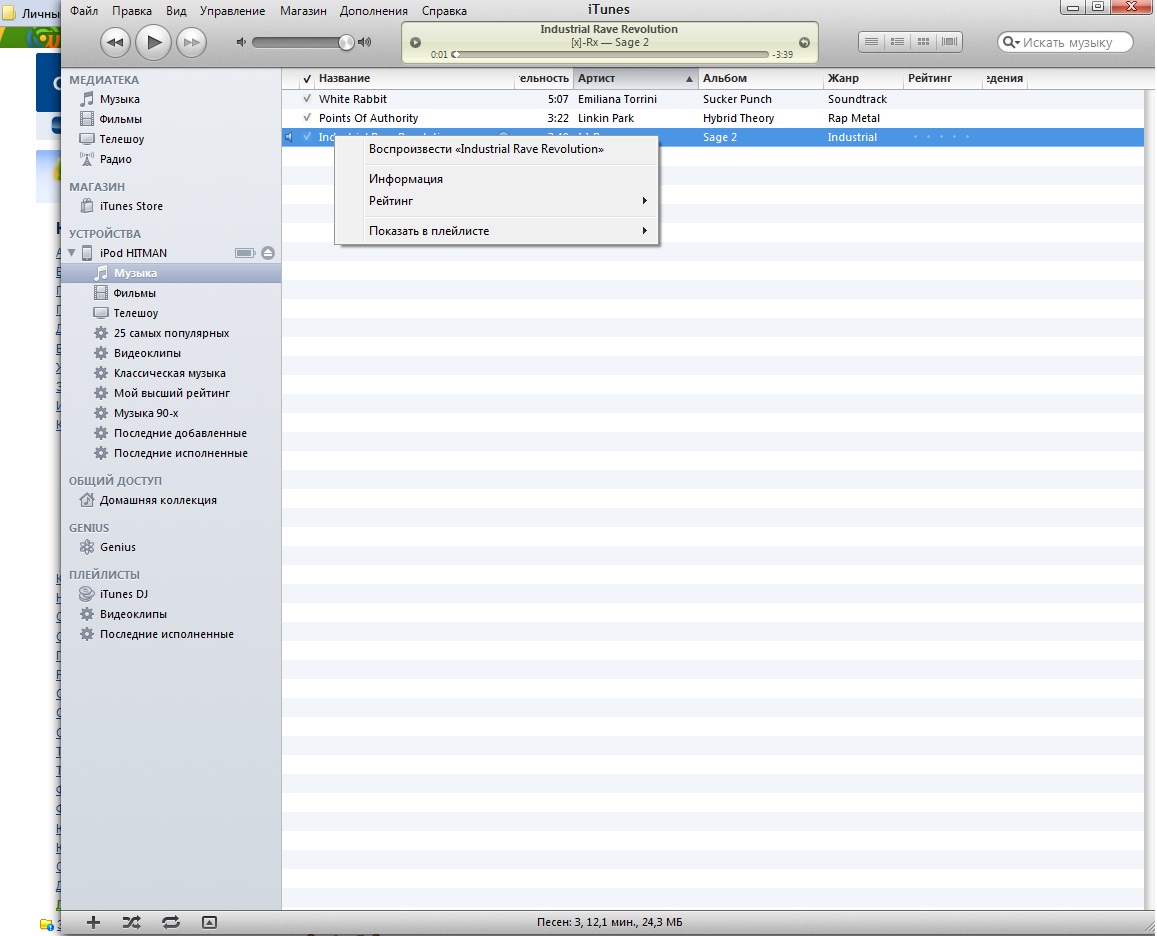Viewport: 1157px width, 936px height.
Task: Open the Дополнения menu
Action: click(x=373, y=11)
